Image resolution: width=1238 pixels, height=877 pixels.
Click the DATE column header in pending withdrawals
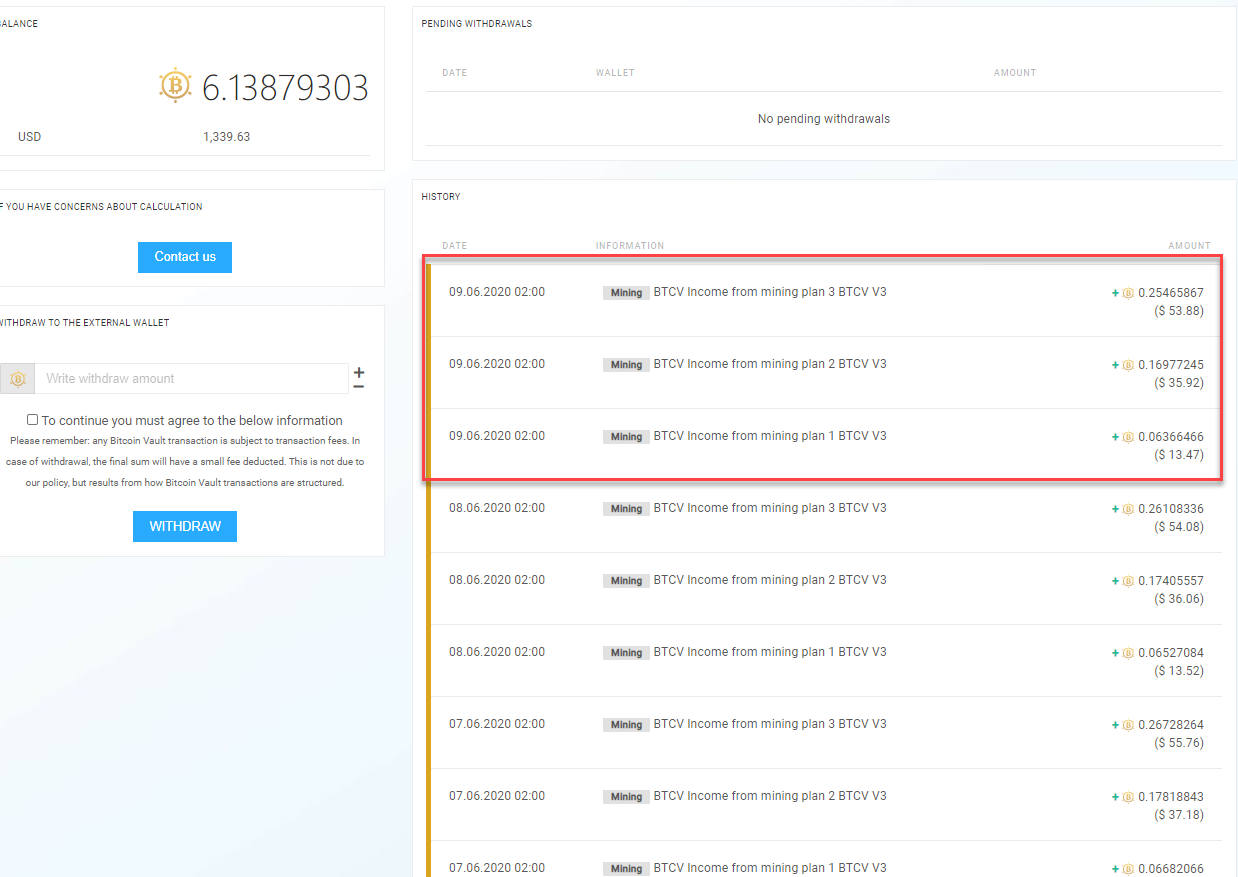coord(455,73)
